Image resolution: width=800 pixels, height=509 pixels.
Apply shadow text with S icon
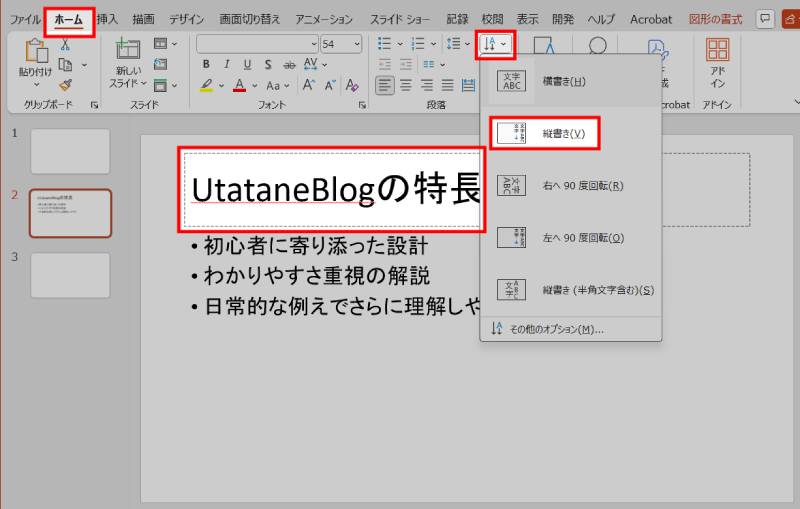tap(268, 65)
